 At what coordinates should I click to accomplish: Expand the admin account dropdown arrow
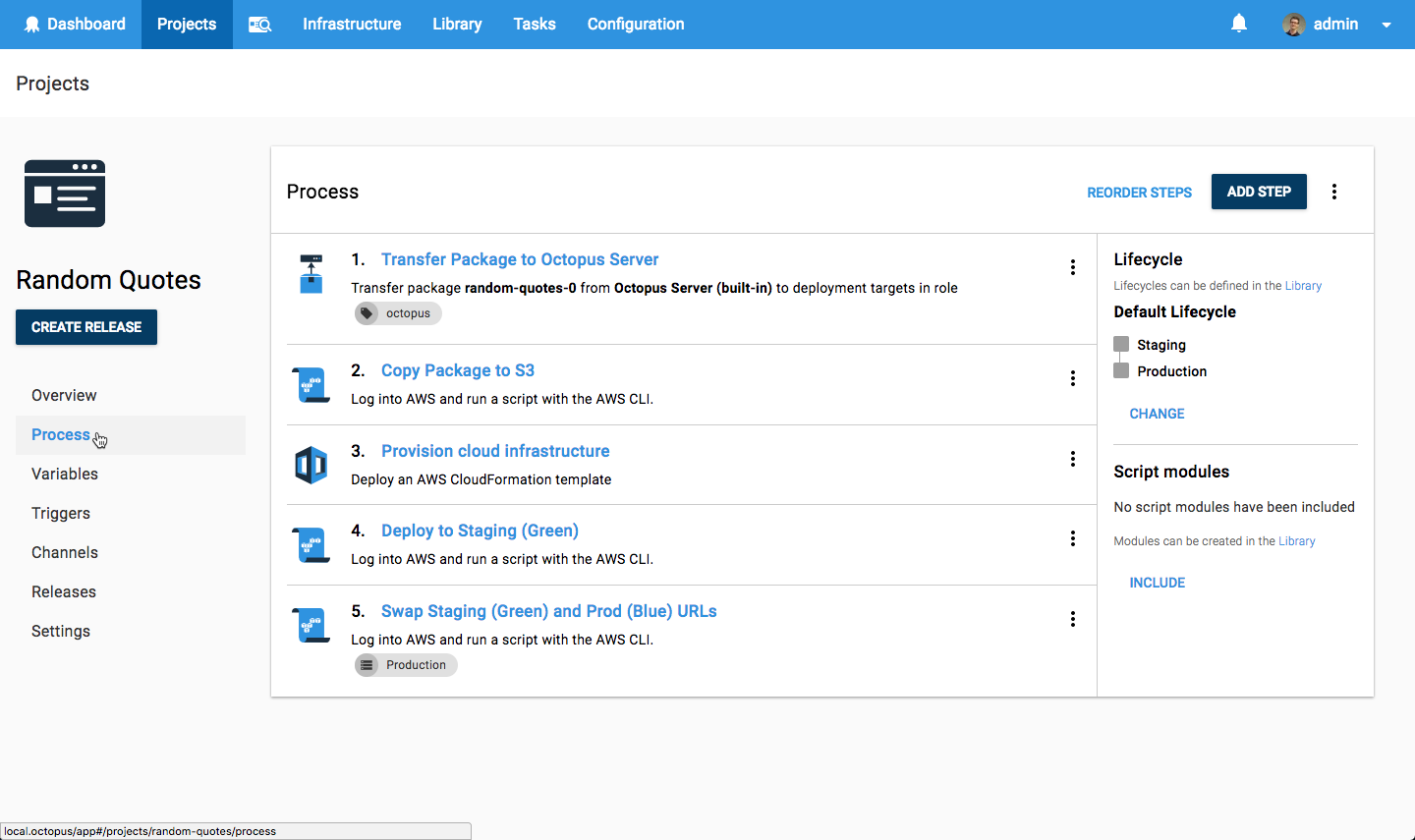[x=1386, y=24]
